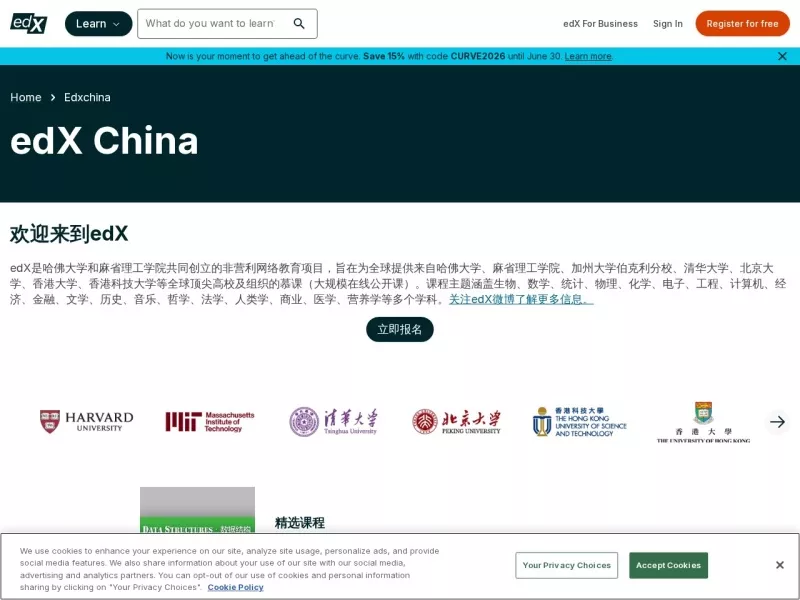
Task: Open edX For Business link
Action: coord(600,23)
